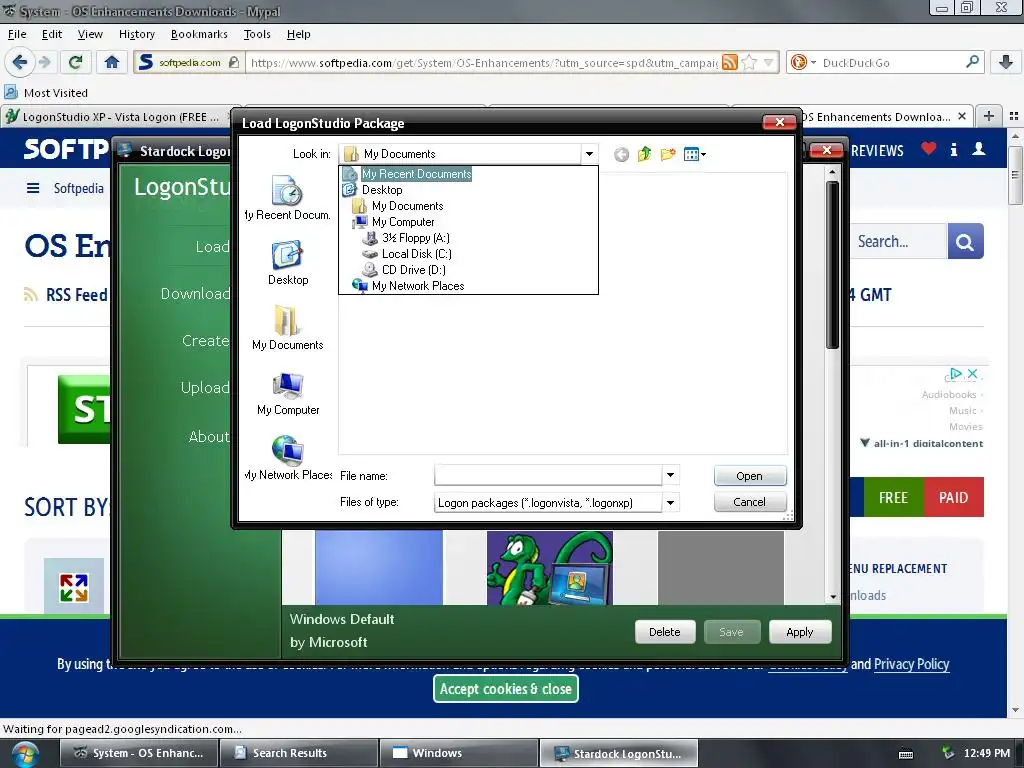Click Go To Last Folder Visited icon

(622, 154)
